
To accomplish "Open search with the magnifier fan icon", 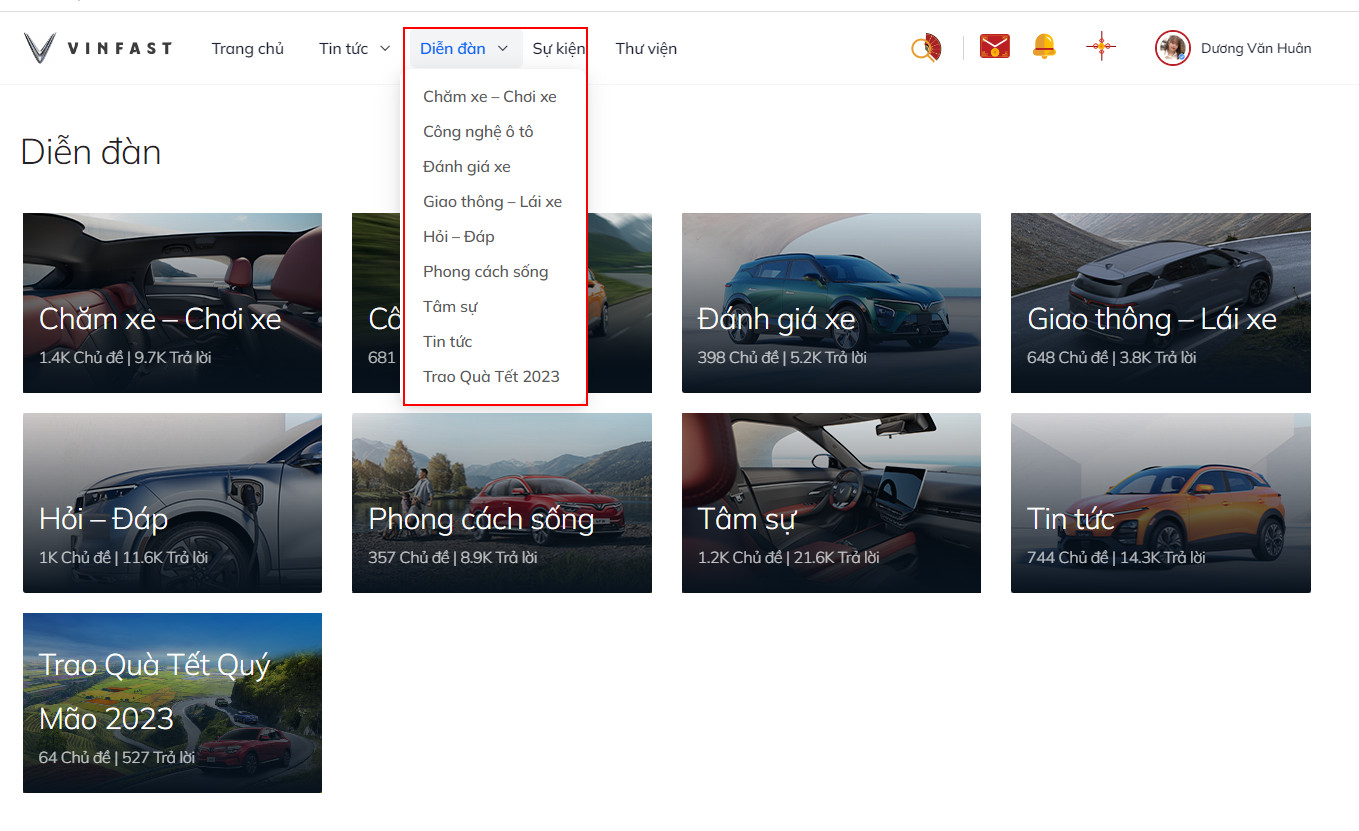I will 926,48.
